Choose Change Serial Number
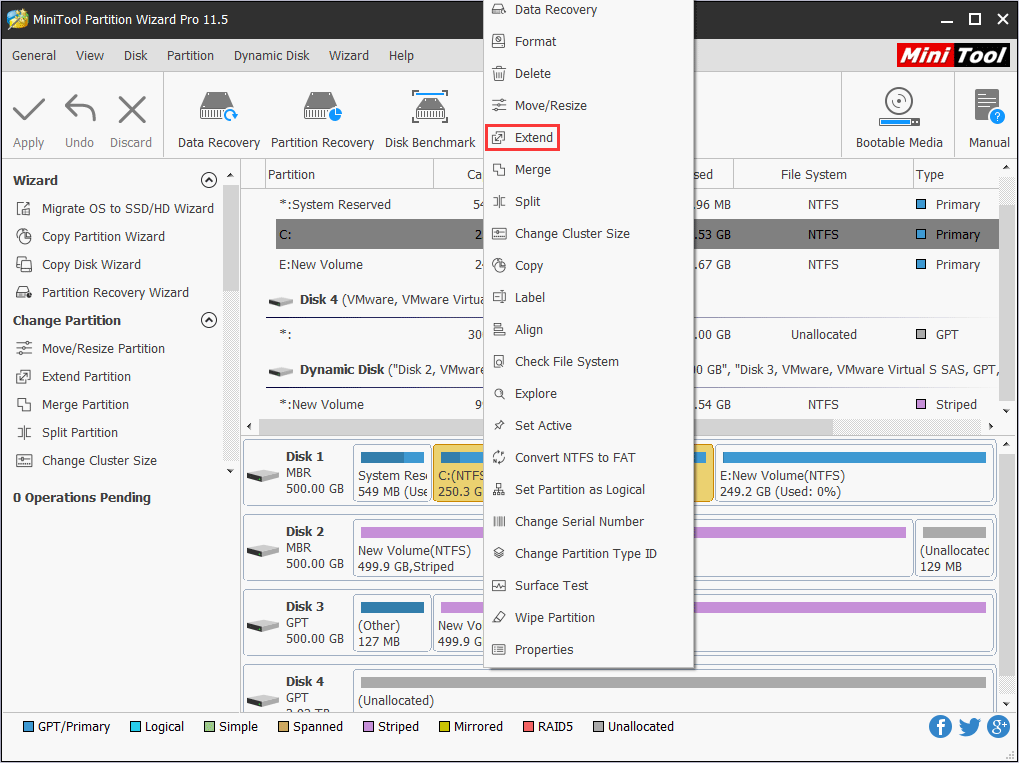The height and width of the screenshot is (763, 1019). pos(588,521)
